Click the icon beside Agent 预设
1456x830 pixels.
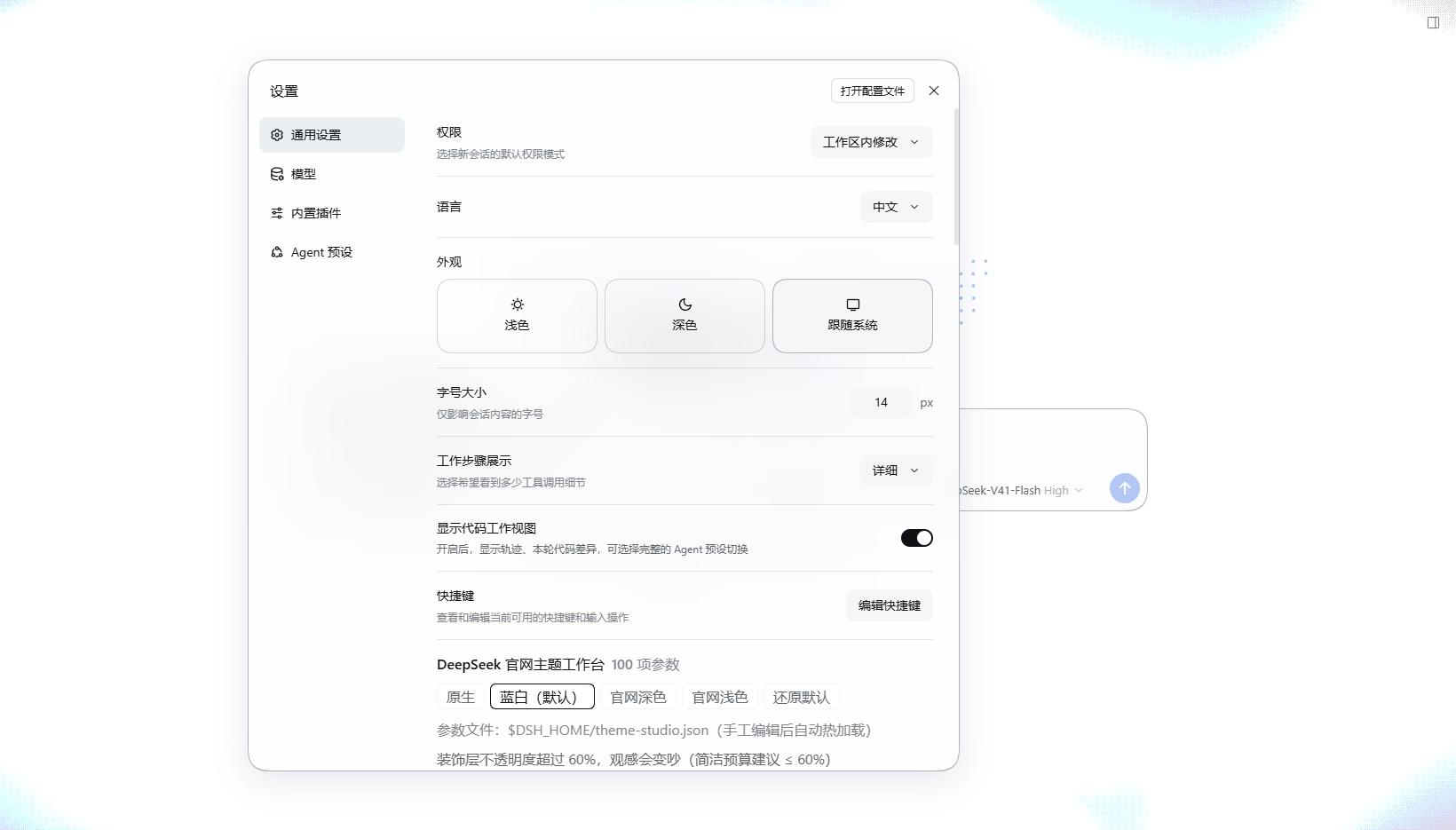pyautogui.click(x=277, y=252)
